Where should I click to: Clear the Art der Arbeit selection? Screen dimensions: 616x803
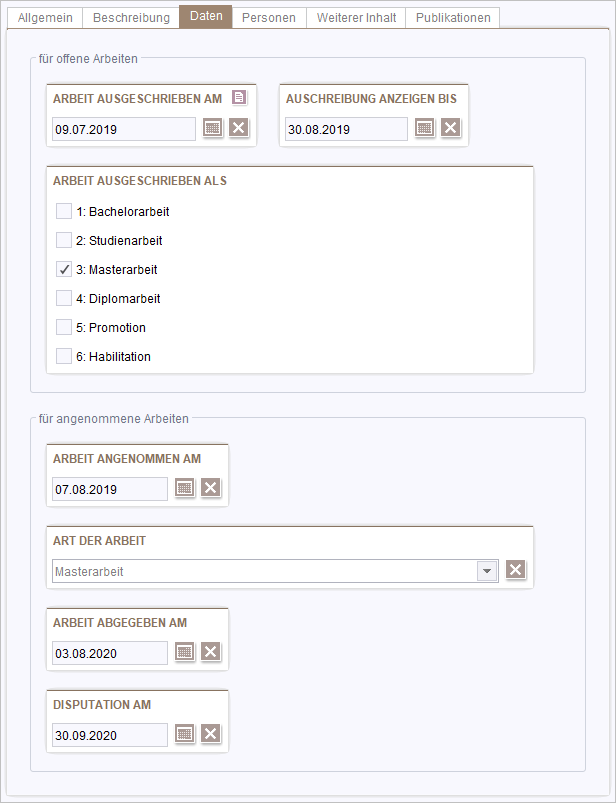click(x=516, y=570)
